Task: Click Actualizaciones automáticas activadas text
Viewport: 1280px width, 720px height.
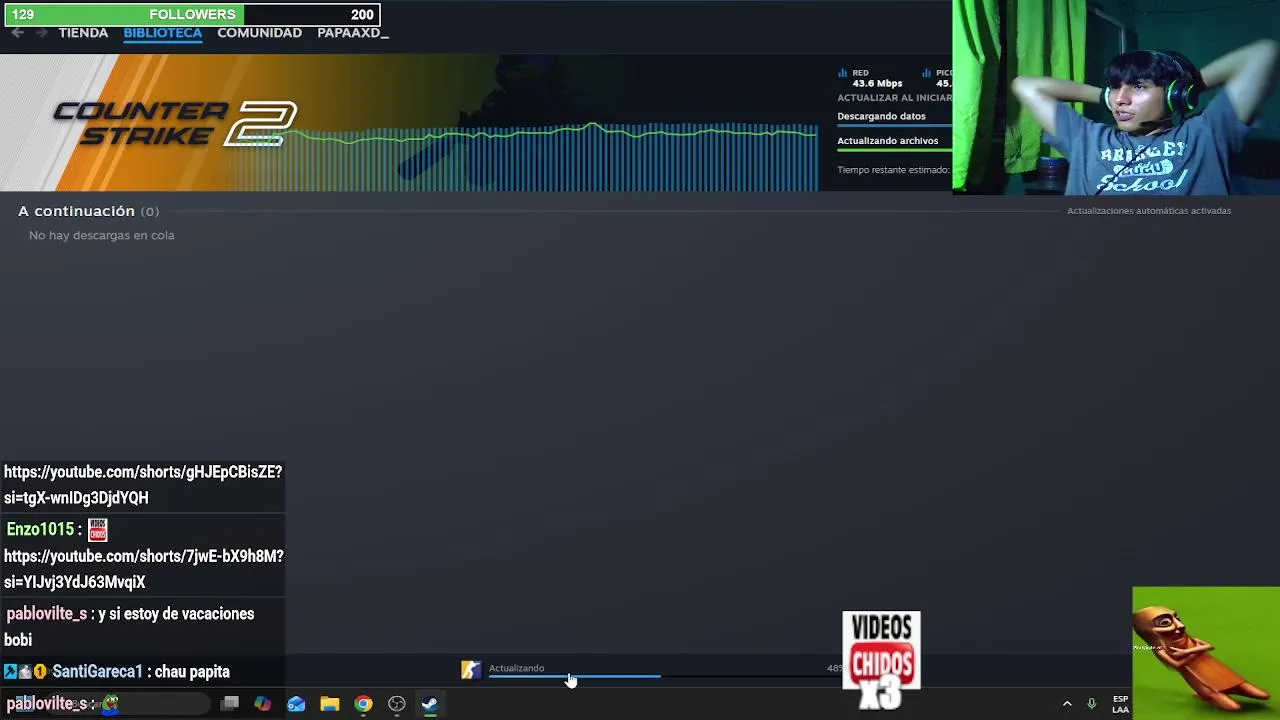Action: pyautogui.click(x=1149, y=211)
